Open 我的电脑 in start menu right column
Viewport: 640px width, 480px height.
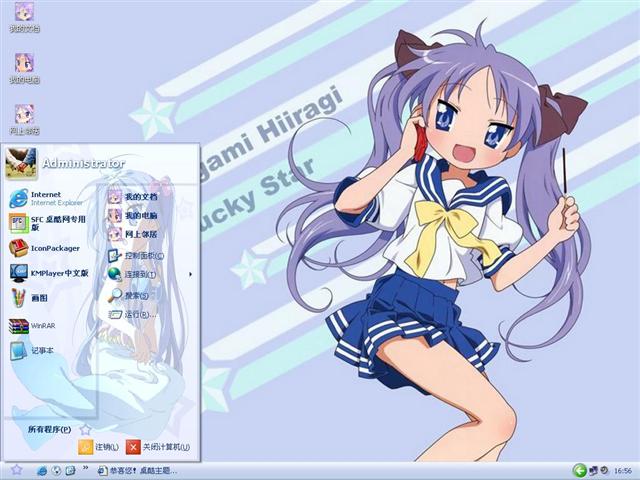coord(133,215)
